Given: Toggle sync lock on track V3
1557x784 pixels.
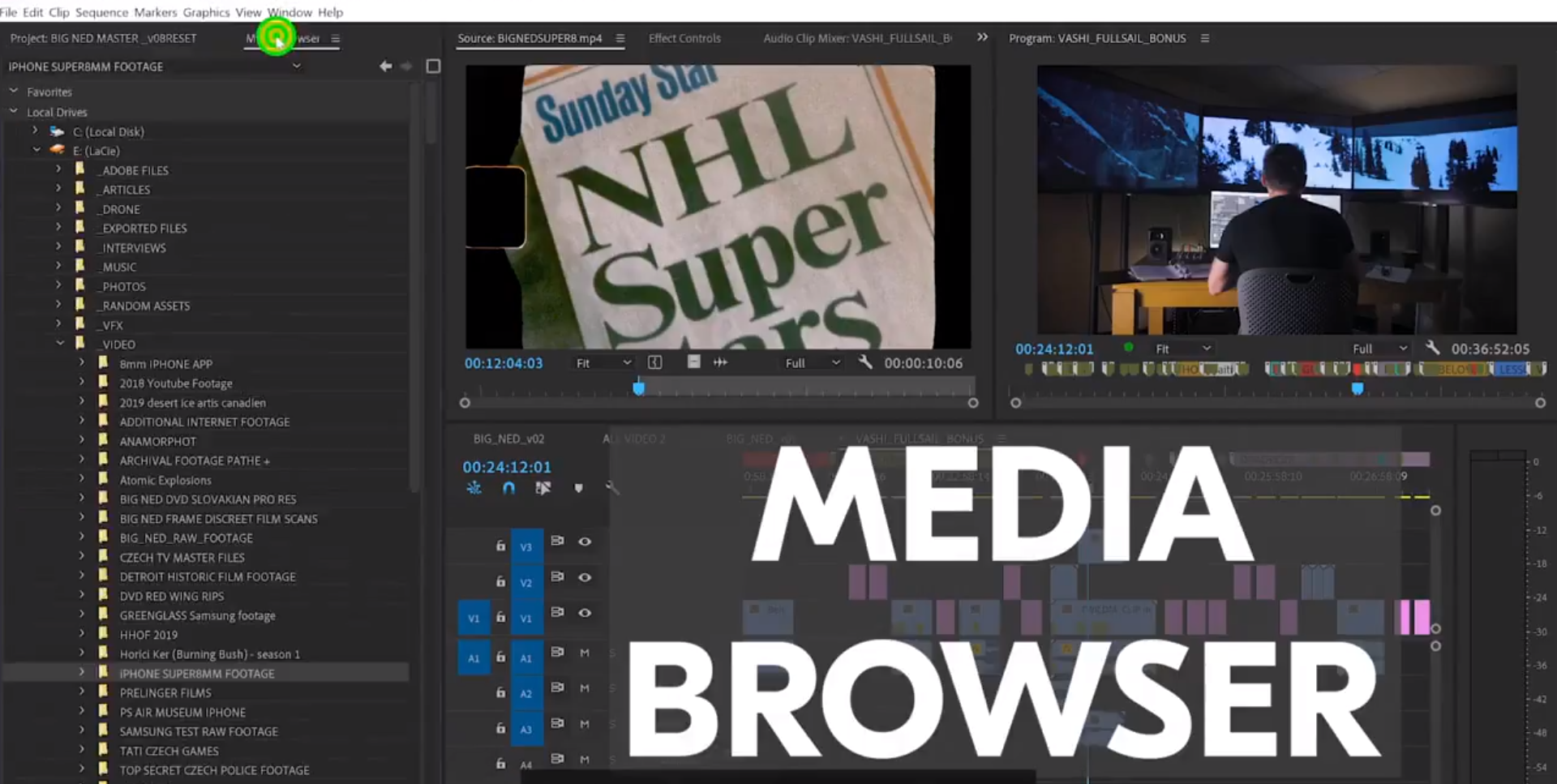Looking at the screenshot, I should pyautogui.click(x=557, y=541).
